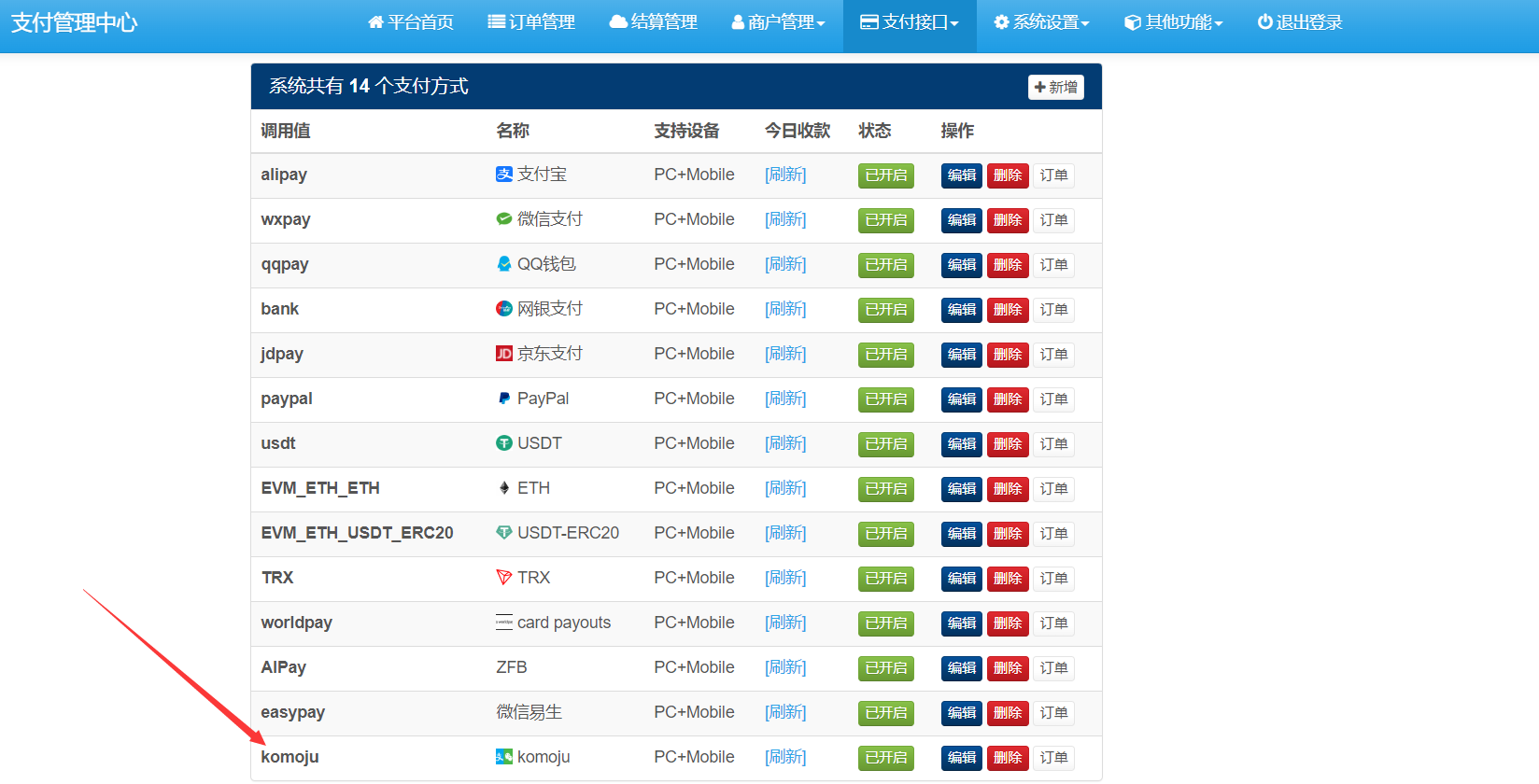Screen dimensions: 1539x784
Task: Delete the worldpay payment method
Action: point(1008,623)
